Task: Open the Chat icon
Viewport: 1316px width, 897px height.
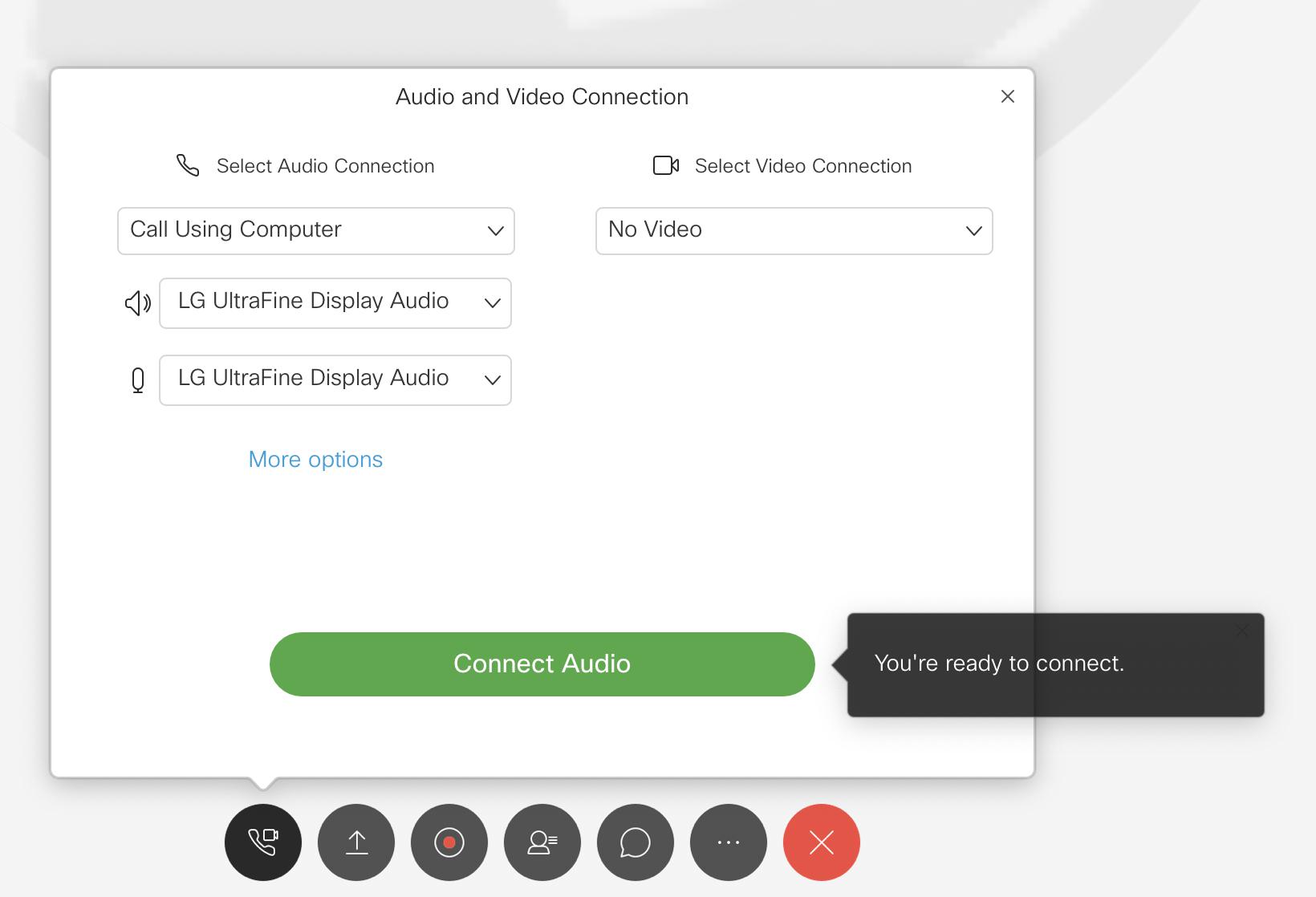Action: 635,842
